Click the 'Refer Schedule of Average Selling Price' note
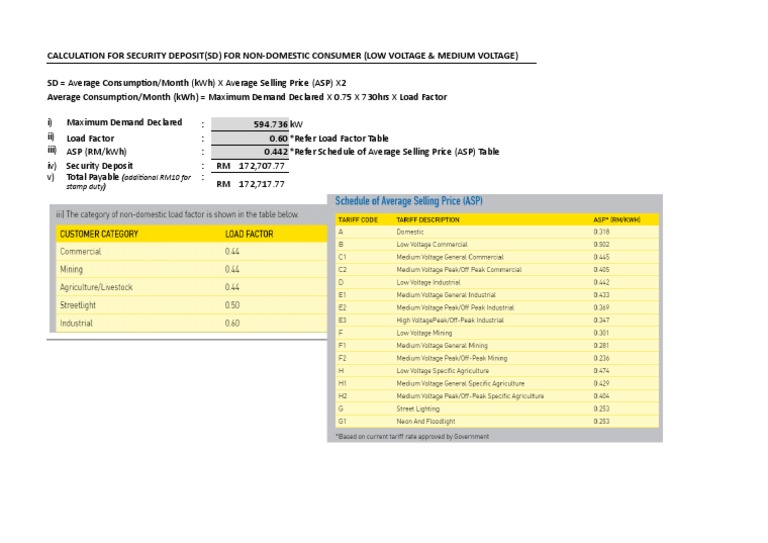 pos(394,152)
